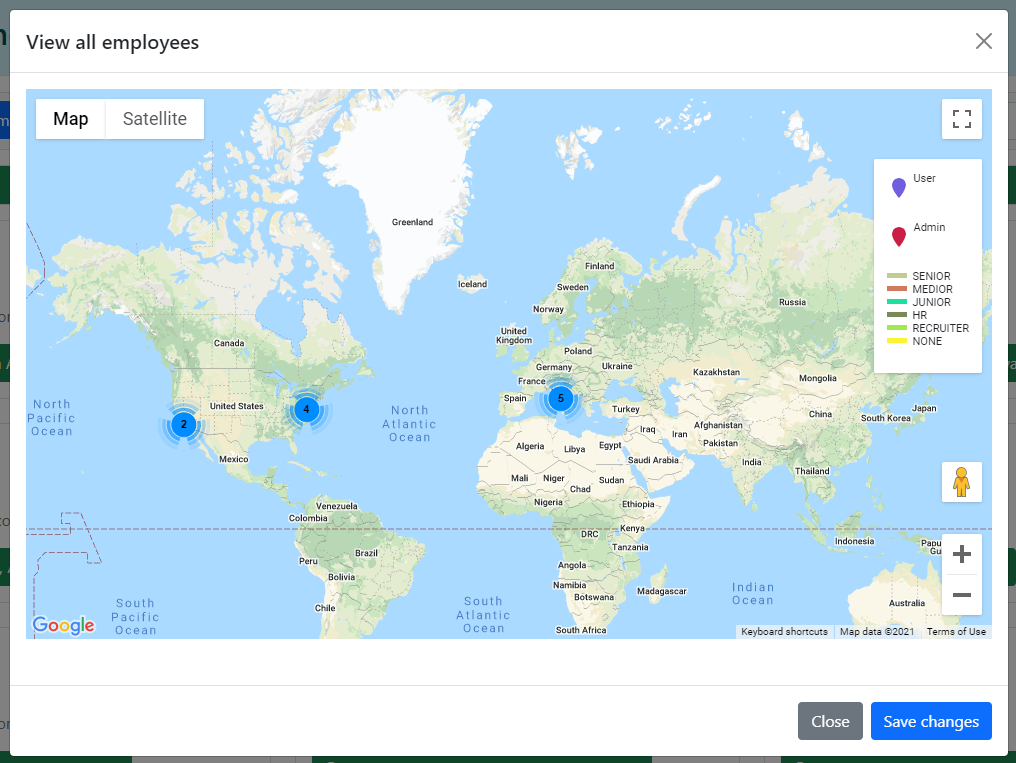Click the User label in legend
Viewport: 1016px width, 763px height.
pyautogui.click(x=924, y=178)
